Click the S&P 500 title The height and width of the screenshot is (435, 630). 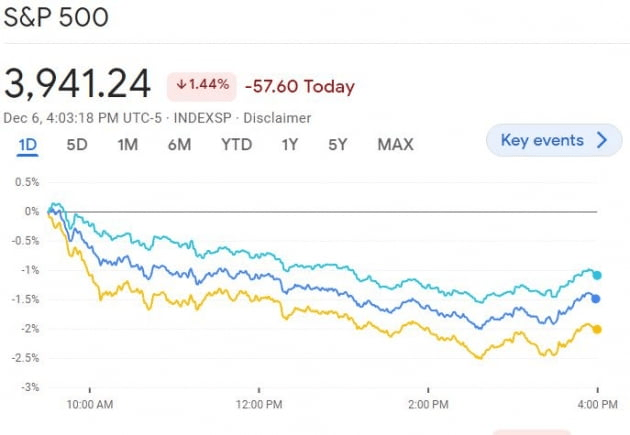point(56,19)
